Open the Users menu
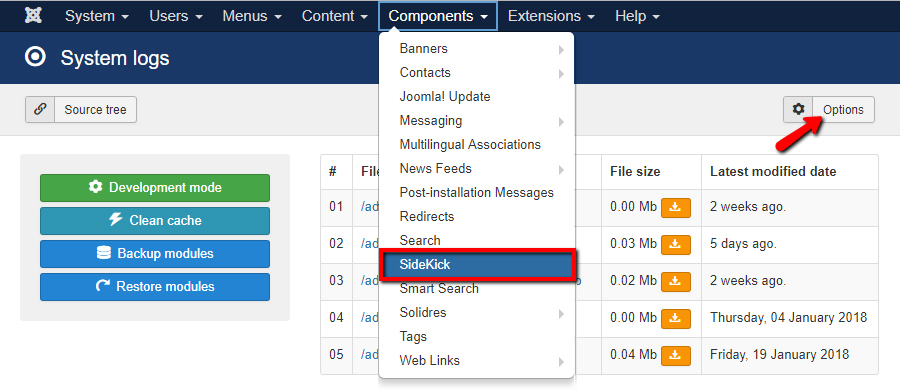 [x=176, y=16]
